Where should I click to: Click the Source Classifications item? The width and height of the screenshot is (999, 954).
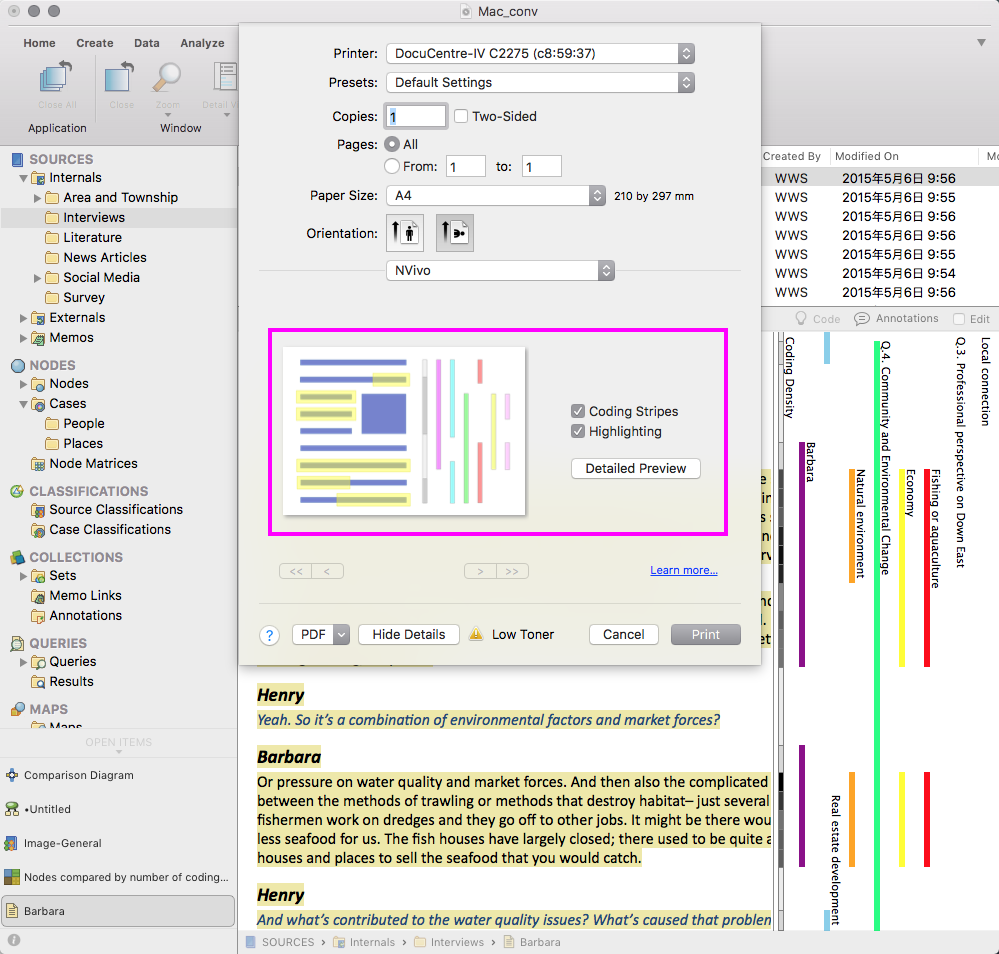[x=116, y=509]
